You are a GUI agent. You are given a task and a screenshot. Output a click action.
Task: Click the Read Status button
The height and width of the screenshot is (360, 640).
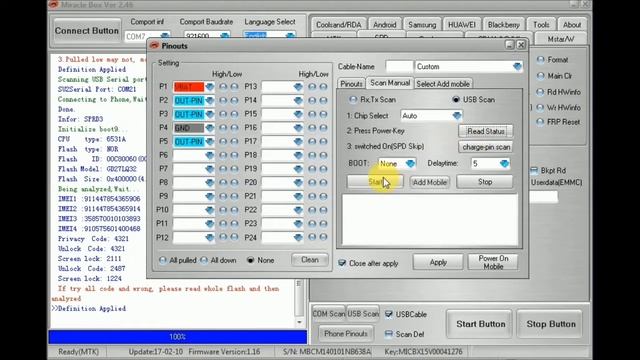[x=486, y=131]
